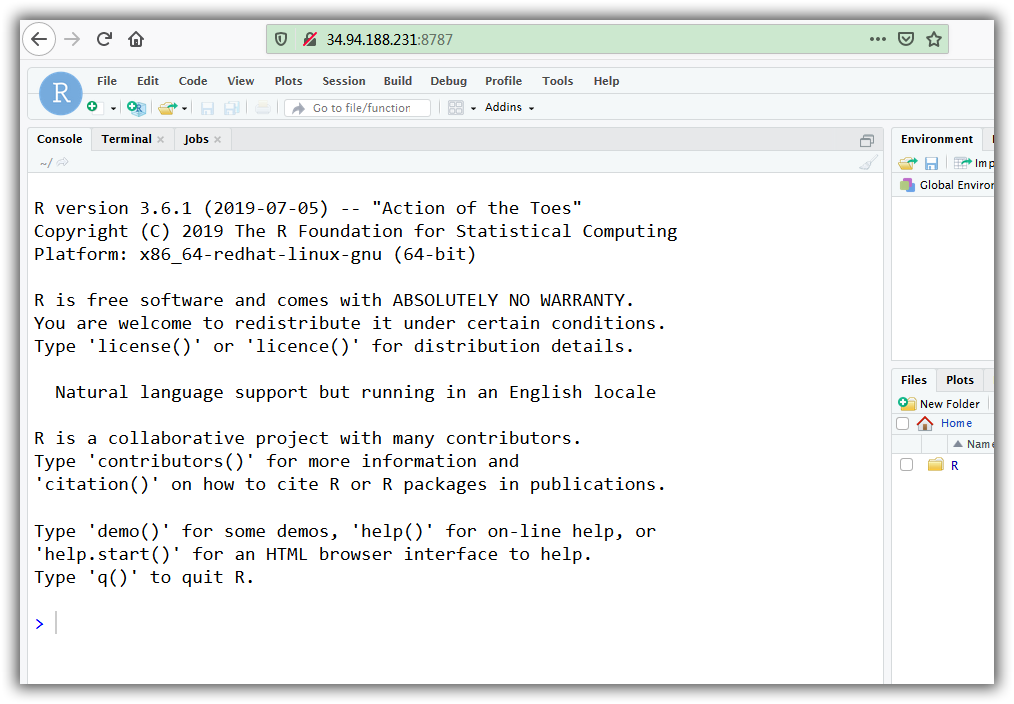Bookmark this page with the star icon

tap(933, 39)
